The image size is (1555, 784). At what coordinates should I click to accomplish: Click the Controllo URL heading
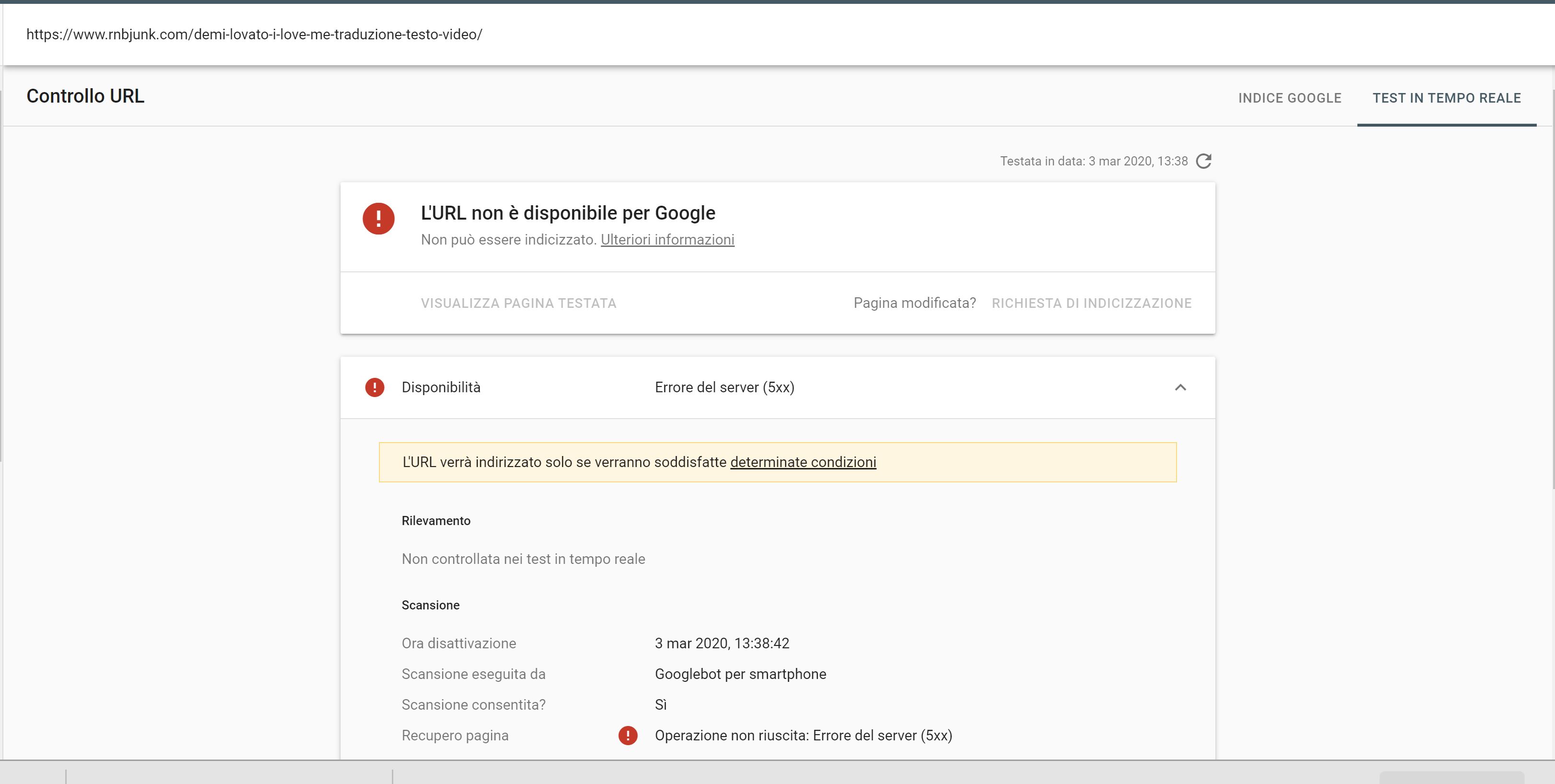[85, 96]
